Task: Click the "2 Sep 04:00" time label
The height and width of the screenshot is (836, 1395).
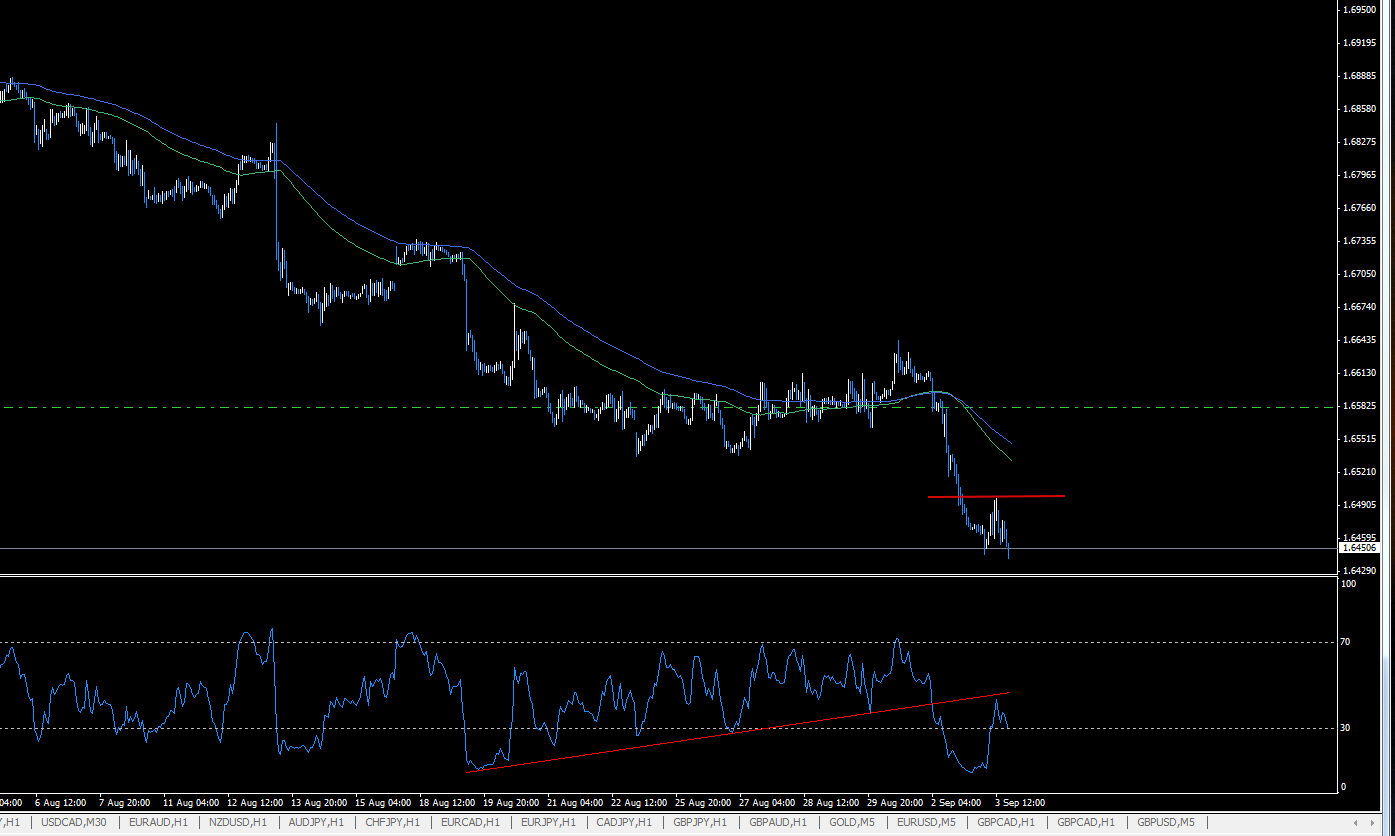Action: 957,803
